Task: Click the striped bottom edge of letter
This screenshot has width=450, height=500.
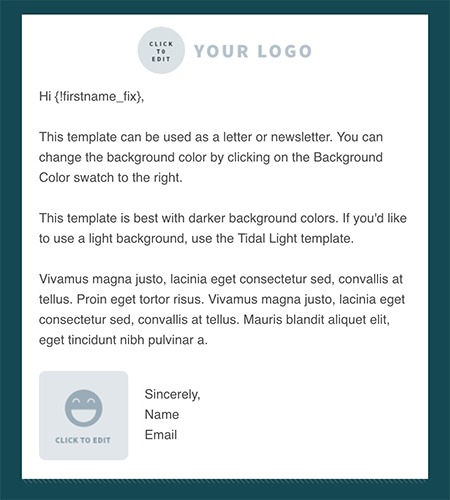Action: click(225, 481)
